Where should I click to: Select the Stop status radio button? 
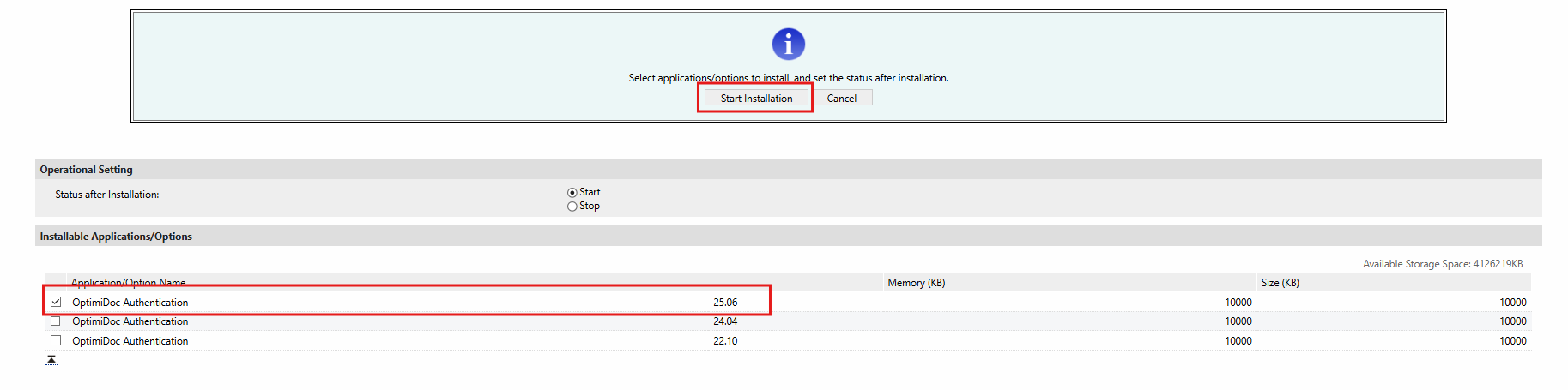click(x=572, y=207)
